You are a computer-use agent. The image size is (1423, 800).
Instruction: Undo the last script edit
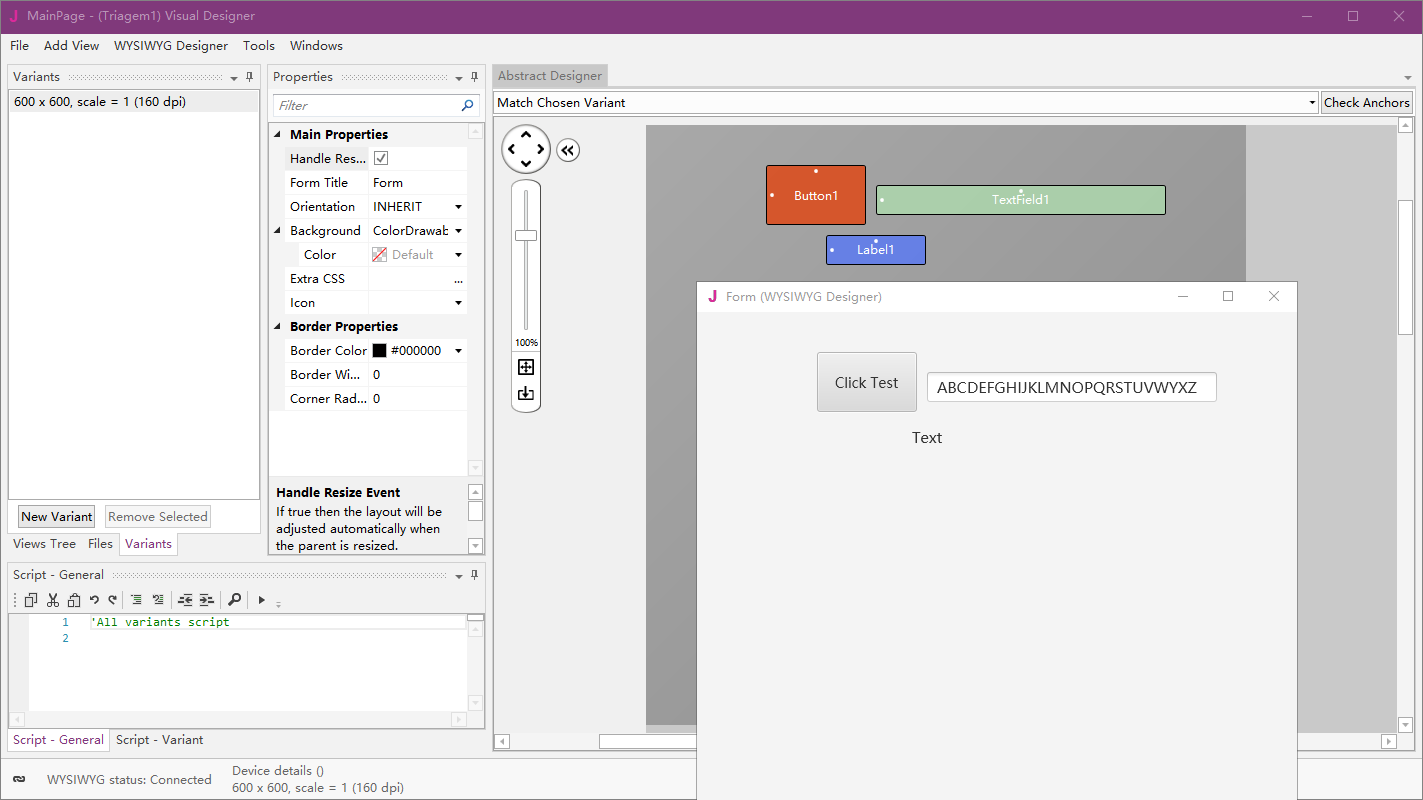click(94, 600)
